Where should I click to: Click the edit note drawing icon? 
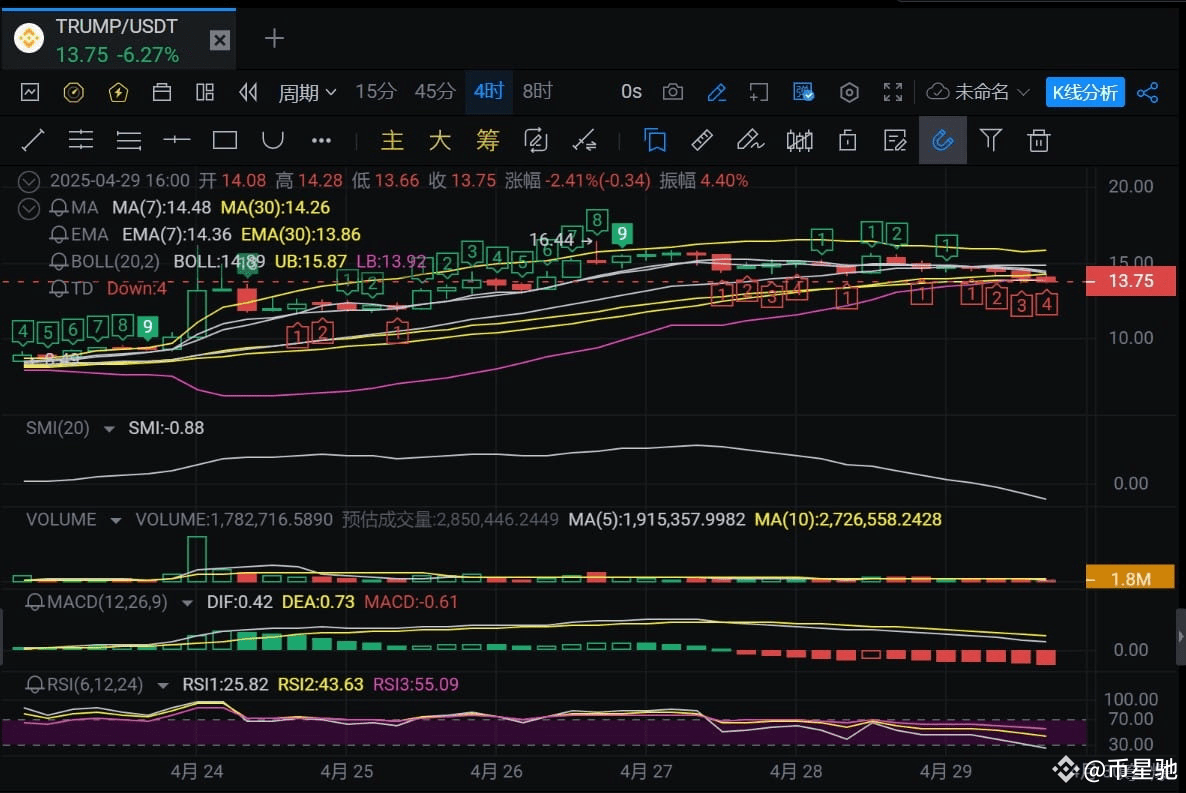[895, 140]
